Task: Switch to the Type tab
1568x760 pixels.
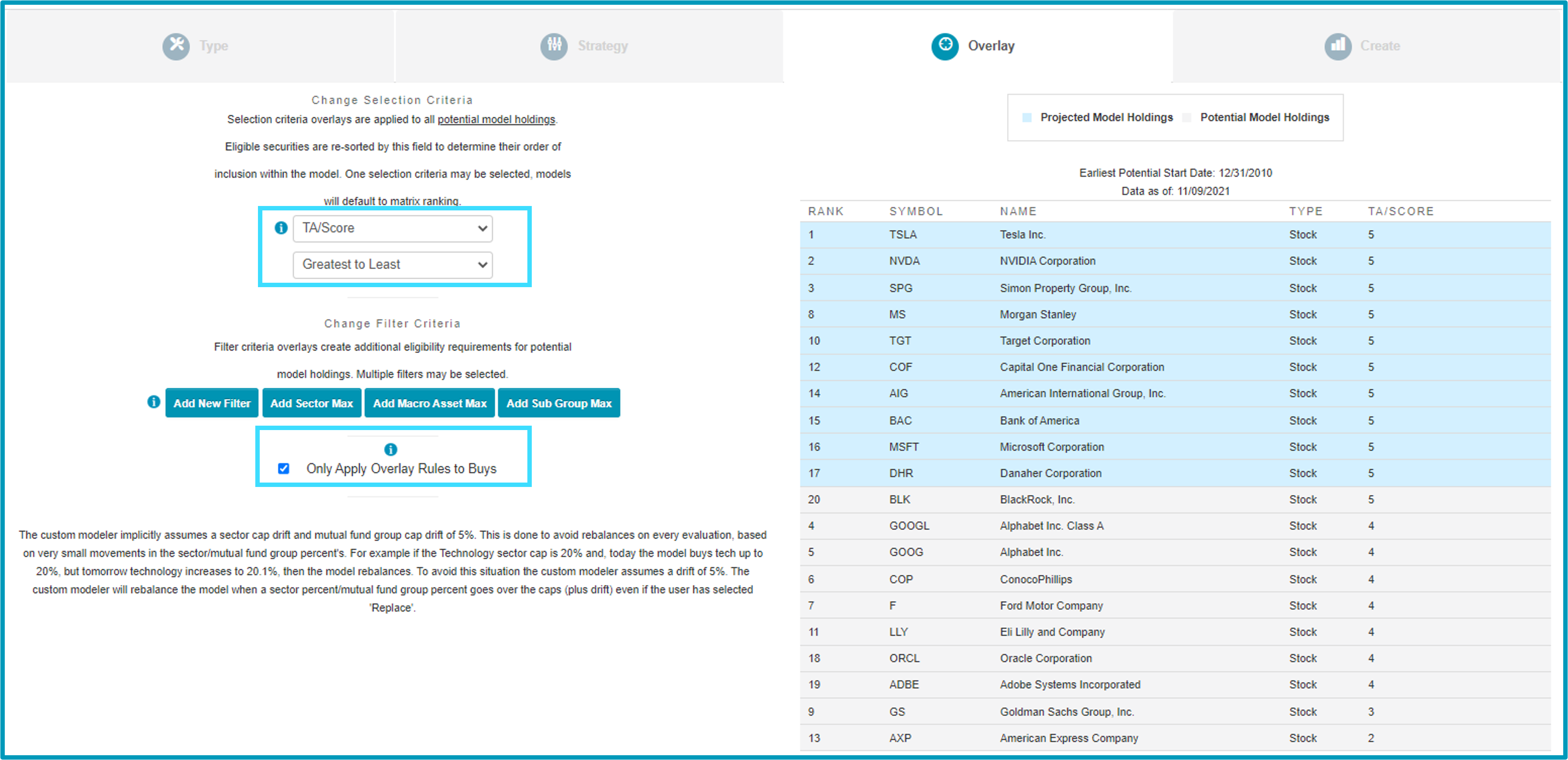Action: 200,46
